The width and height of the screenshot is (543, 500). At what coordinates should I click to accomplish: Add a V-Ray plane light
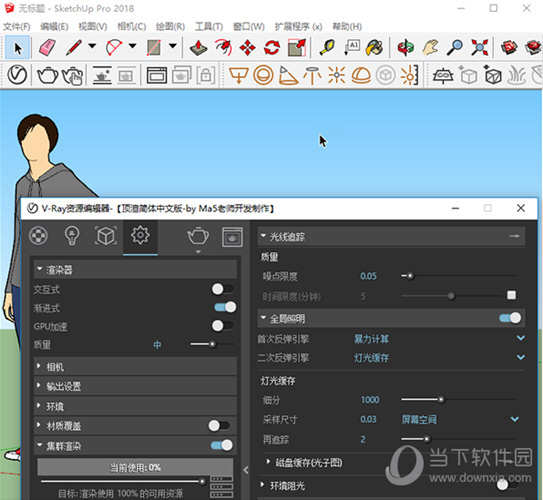(239, 75)
